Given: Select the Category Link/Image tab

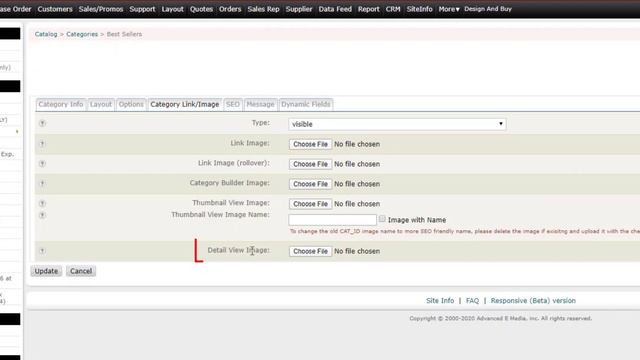Looking at the screenshot, I should pos(184,104).
